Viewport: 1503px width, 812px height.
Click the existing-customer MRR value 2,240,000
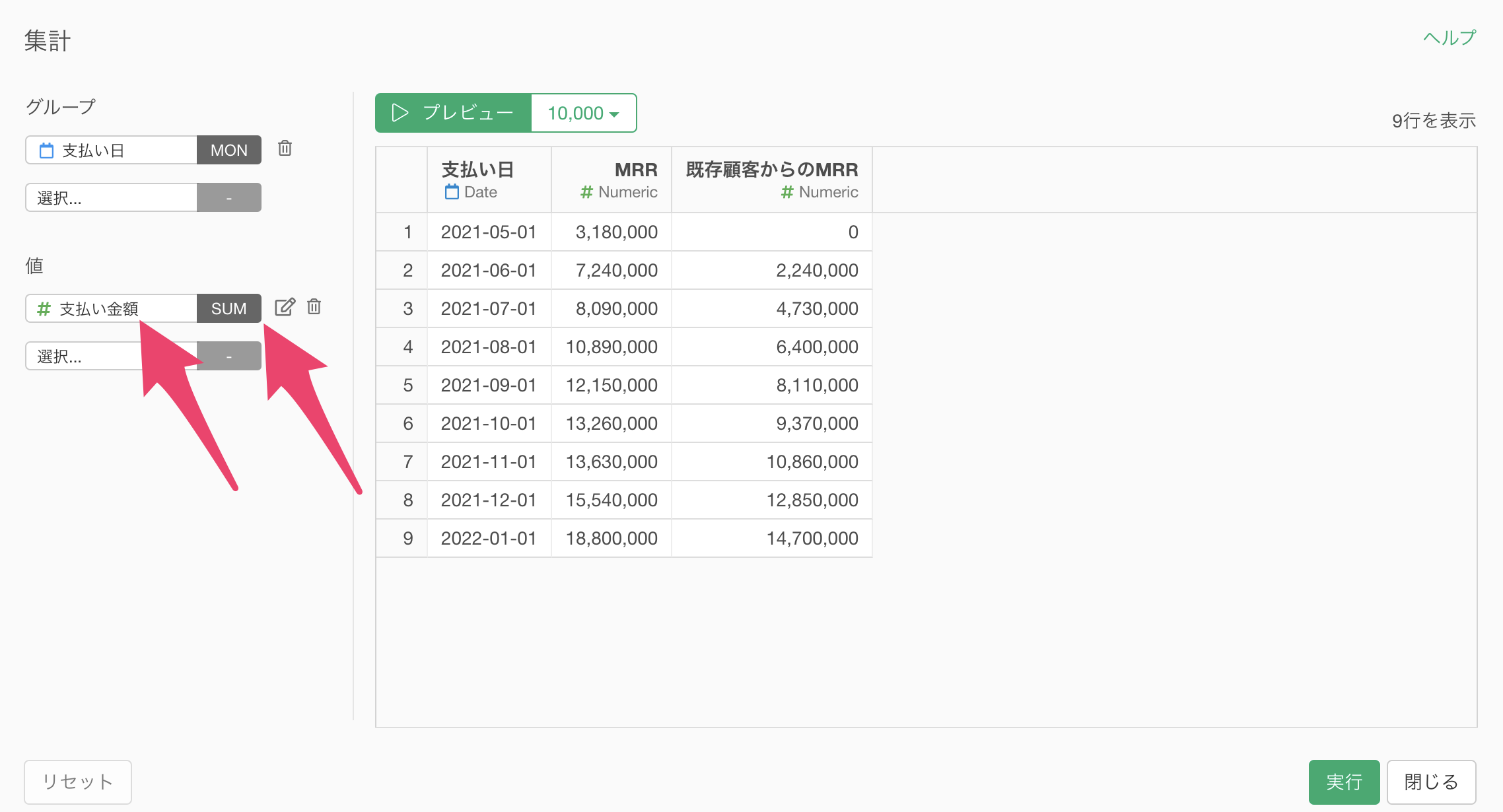click(x=772, y=270)
